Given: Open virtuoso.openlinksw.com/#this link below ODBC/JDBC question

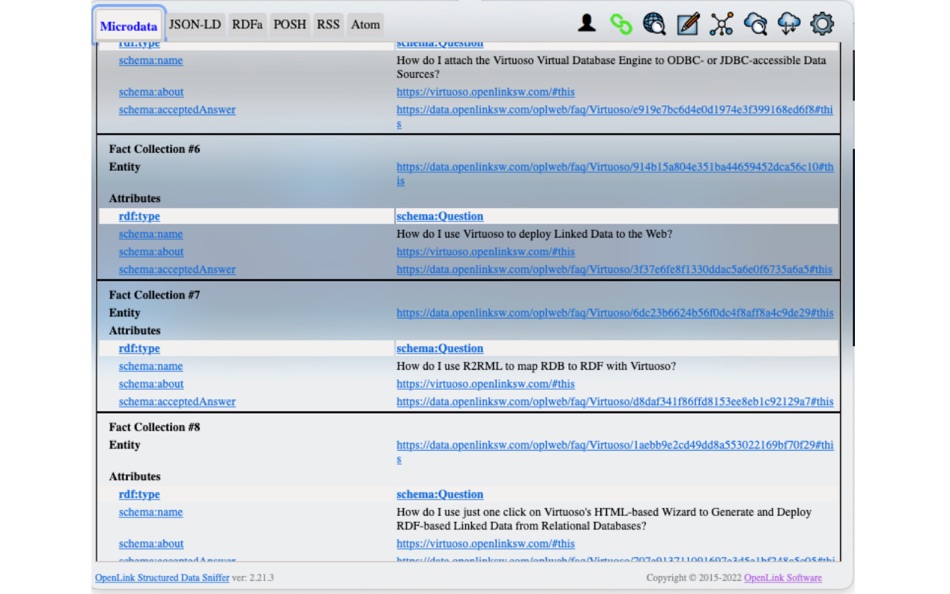Looking at the screenshot, I should pos(485,92).
